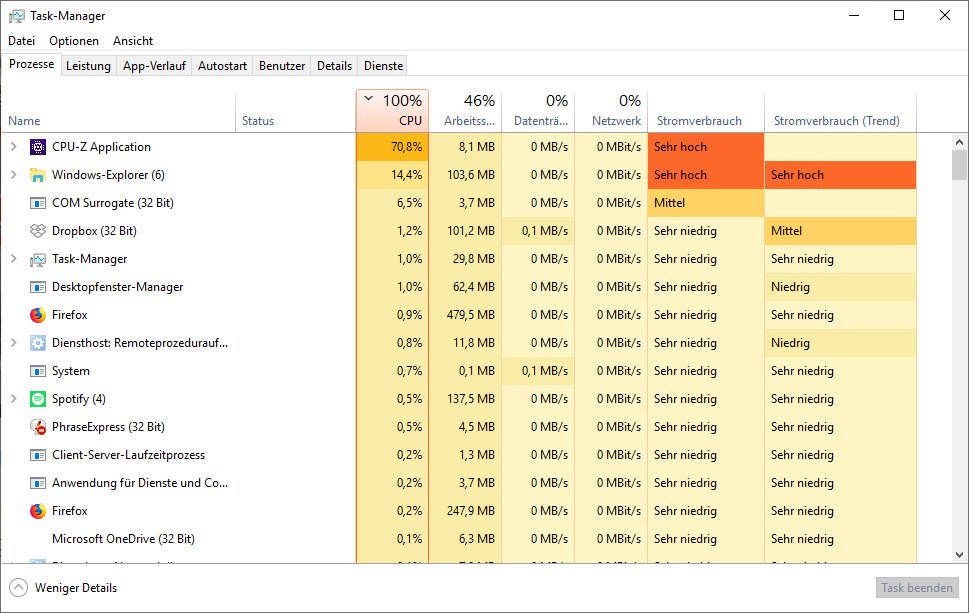
Task: Click the Diensthost gear icon
Action: tap(38, 343)
